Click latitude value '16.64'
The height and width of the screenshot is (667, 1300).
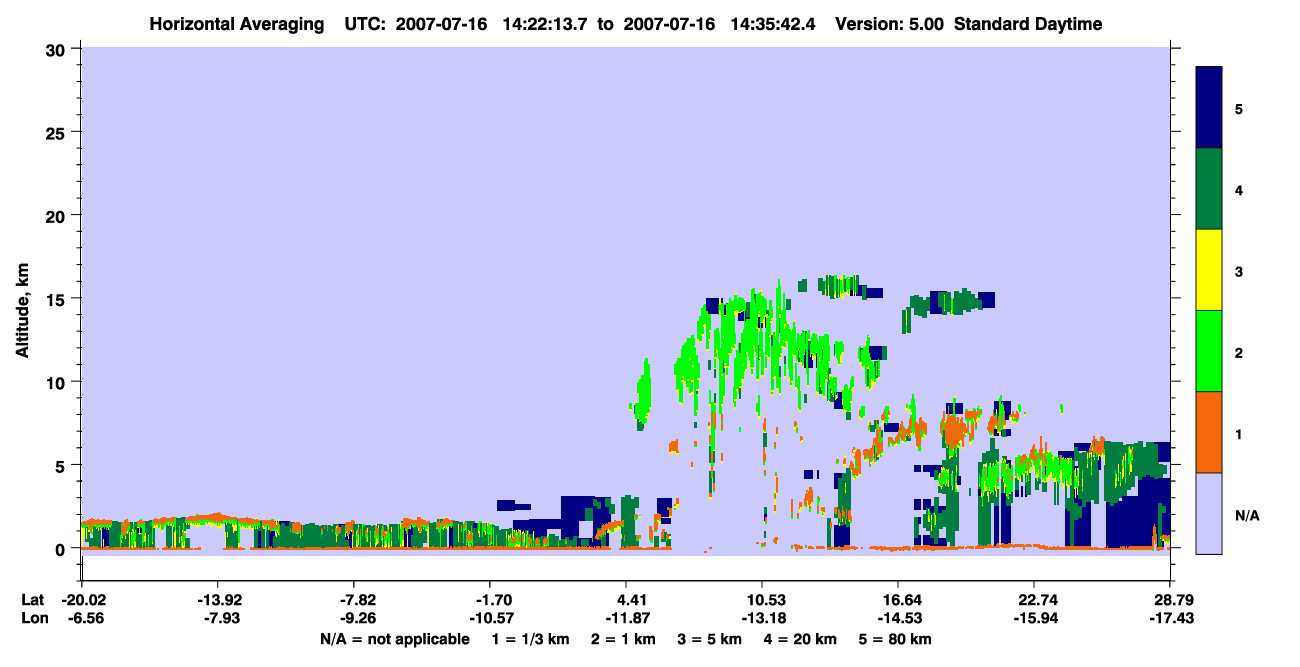click(x=898, y=600)
